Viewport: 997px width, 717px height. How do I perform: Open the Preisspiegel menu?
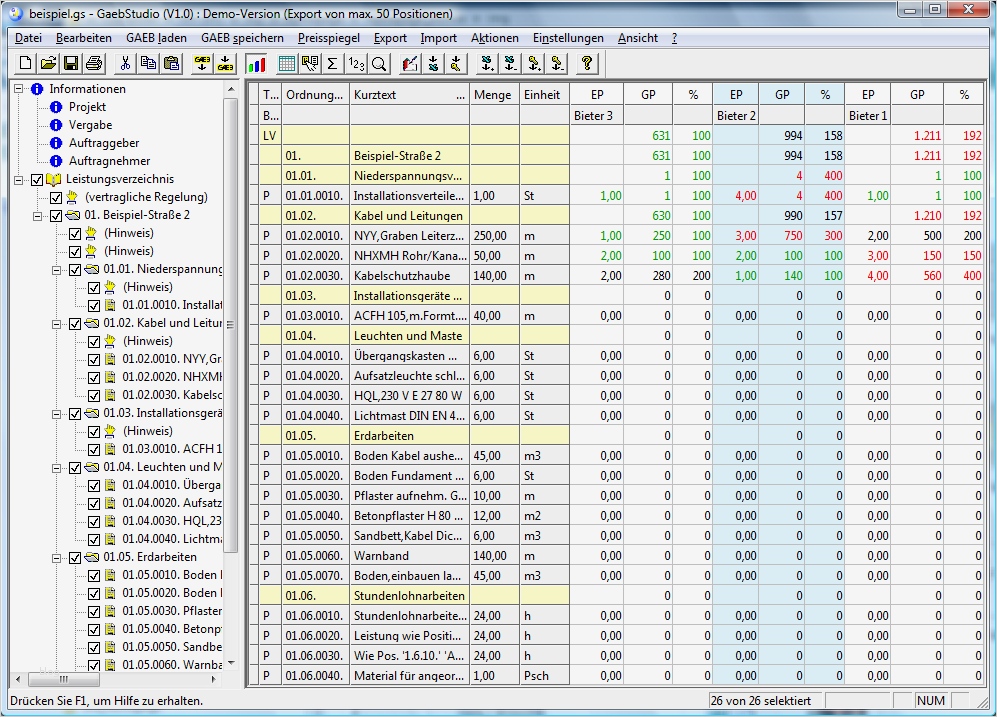click(329, 38)
